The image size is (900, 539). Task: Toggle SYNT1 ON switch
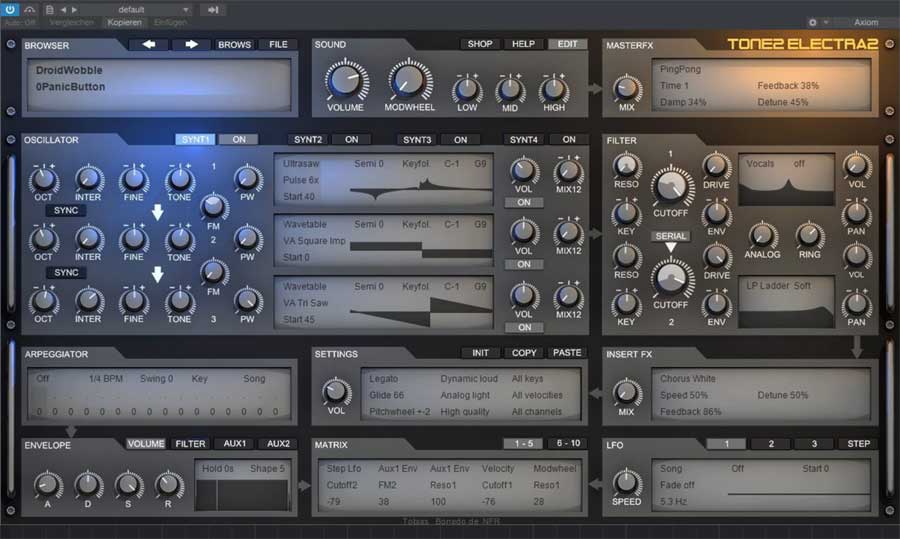pyautogui.click(x=238, y=139)
